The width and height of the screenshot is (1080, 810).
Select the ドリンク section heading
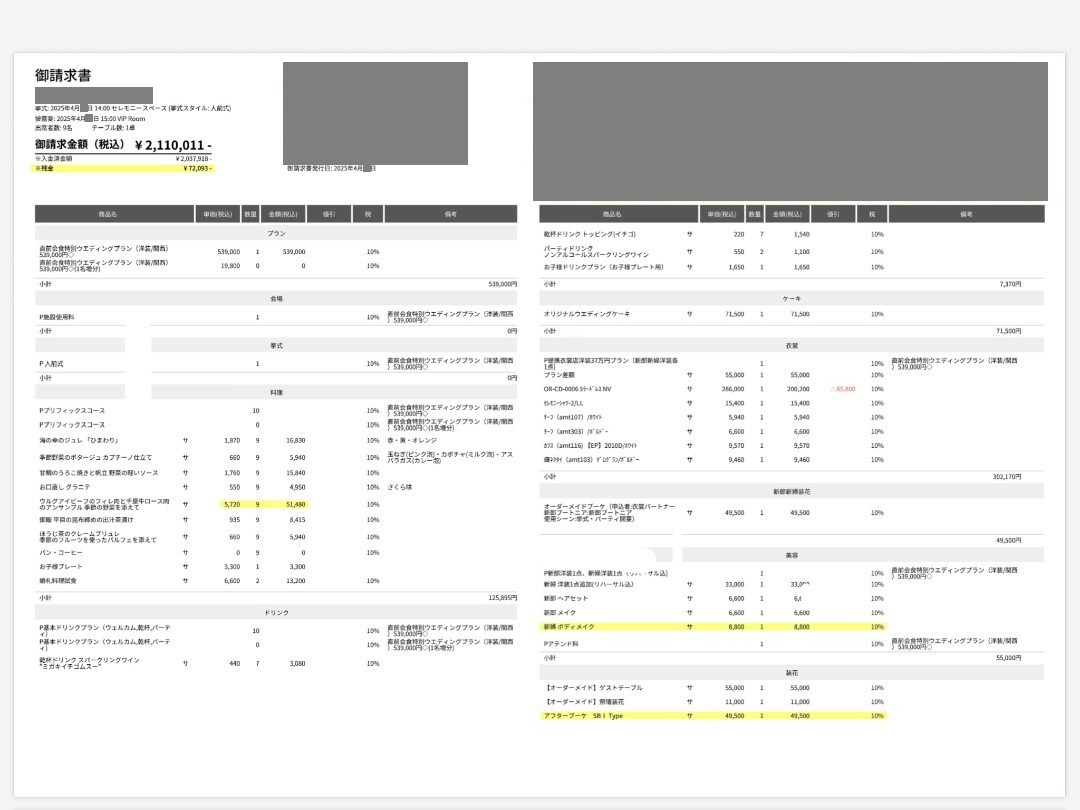[x=276, y=612]
